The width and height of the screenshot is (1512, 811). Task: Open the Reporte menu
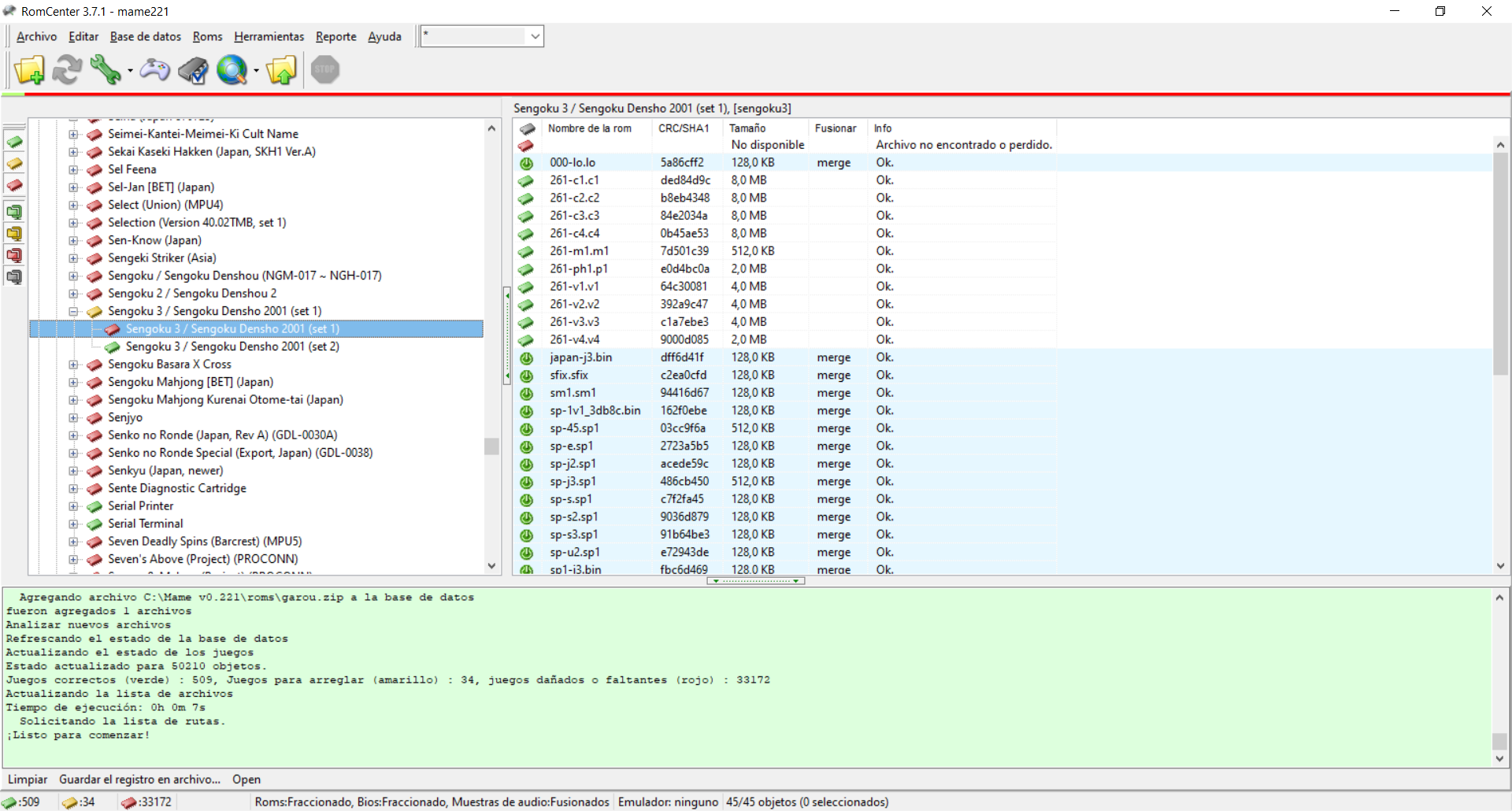(x=336, y=36)
